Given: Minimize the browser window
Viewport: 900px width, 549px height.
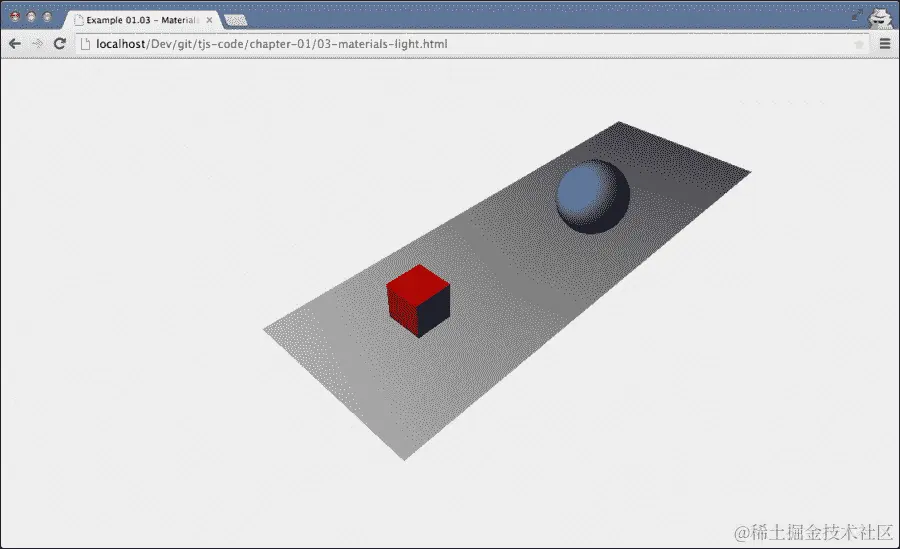Looking at the screenshot, I should (31, 17).
